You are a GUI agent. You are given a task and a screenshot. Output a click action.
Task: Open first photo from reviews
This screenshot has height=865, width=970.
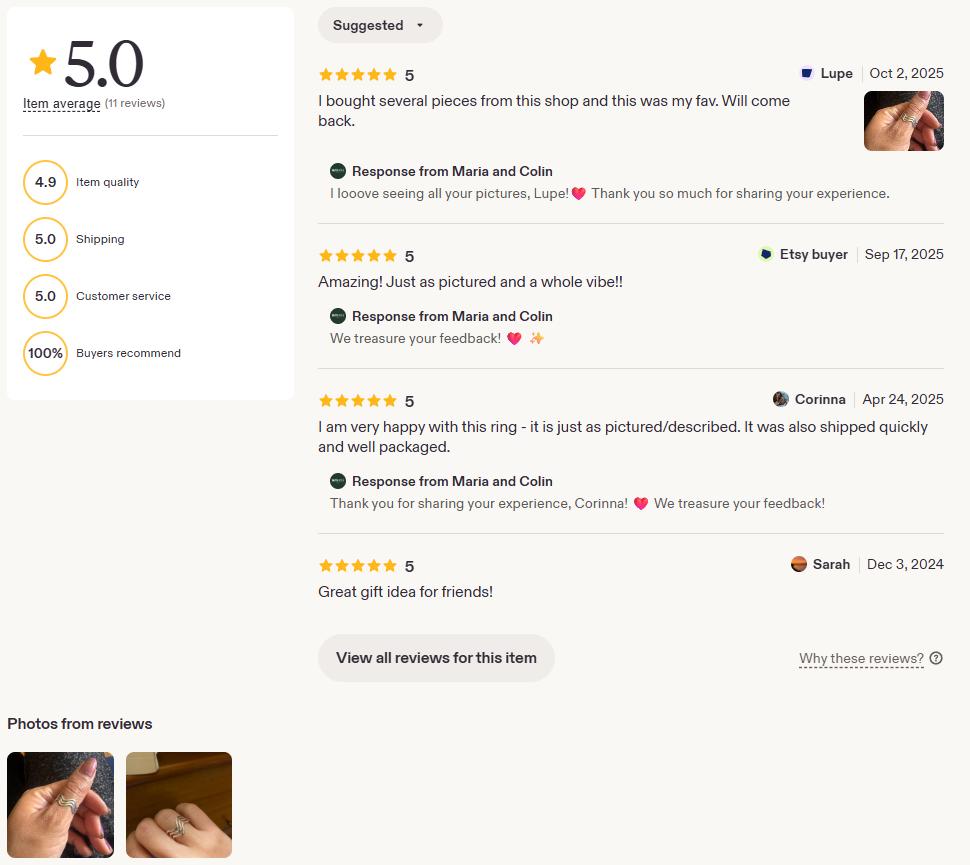(x=61, y=804)
